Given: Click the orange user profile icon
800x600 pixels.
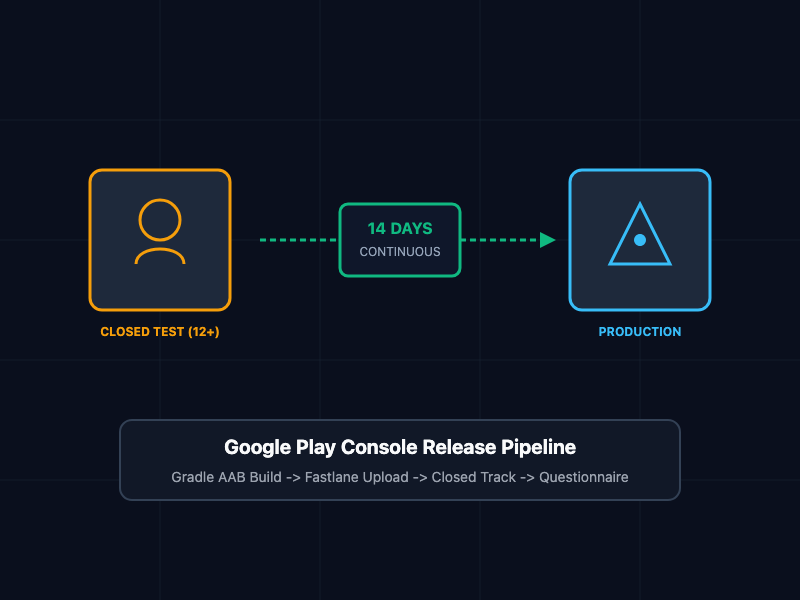Looking at the screenshot, I should pyautogui.click(x=160, y=232).
